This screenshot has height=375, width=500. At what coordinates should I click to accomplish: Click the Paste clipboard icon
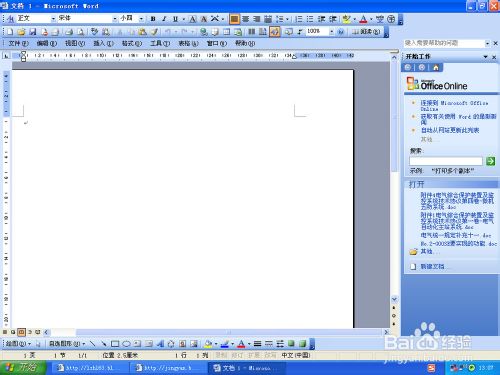[143, 32]
